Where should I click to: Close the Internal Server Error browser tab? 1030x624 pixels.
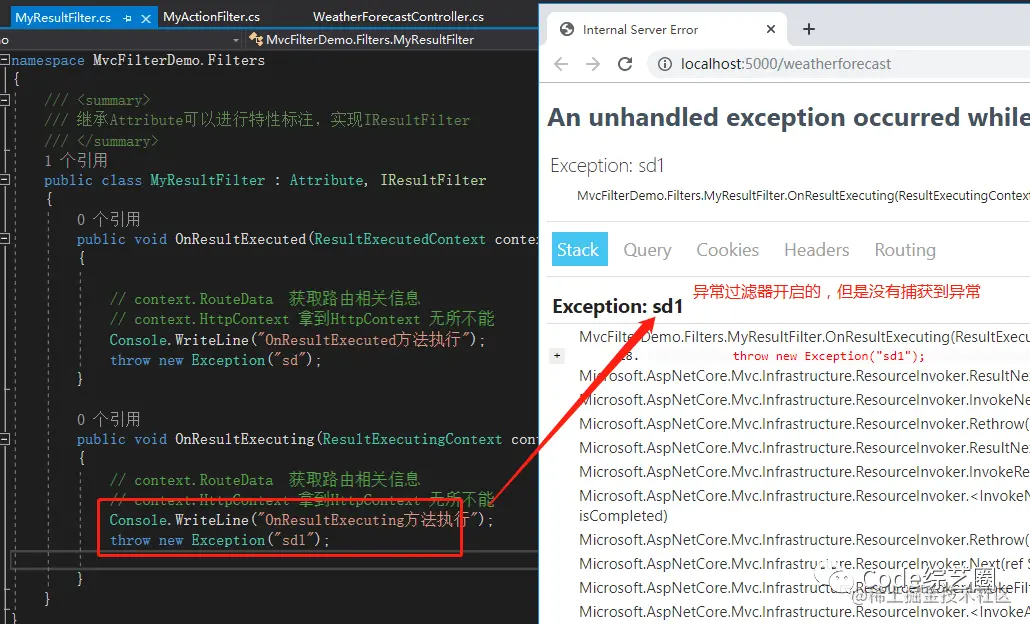tap(771, 29)
